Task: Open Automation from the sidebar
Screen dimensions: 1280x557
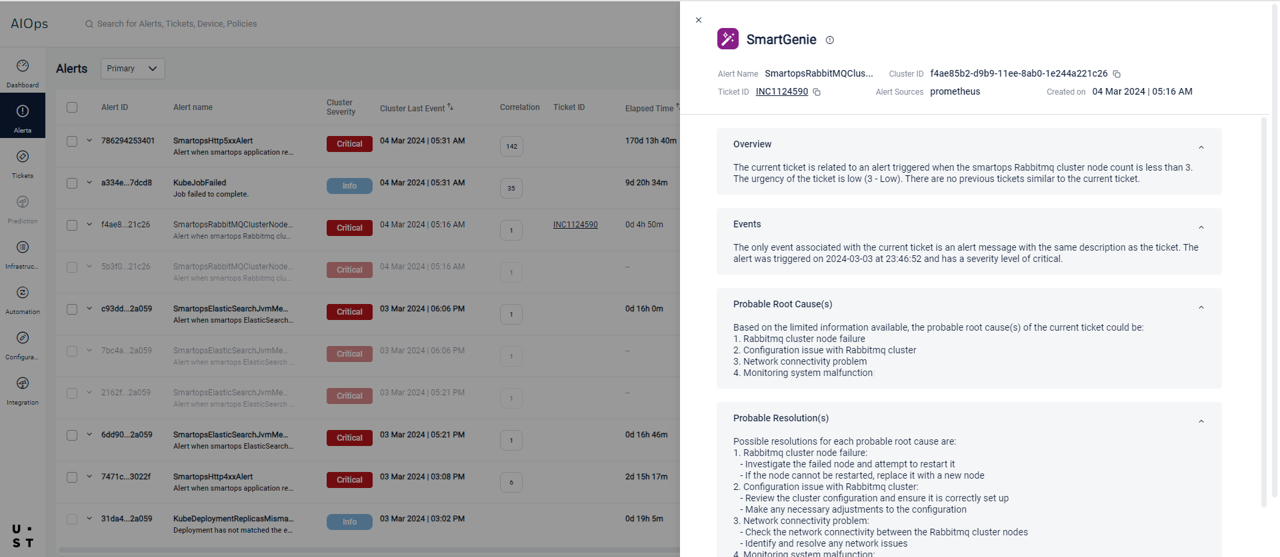Action: (22, 298)
